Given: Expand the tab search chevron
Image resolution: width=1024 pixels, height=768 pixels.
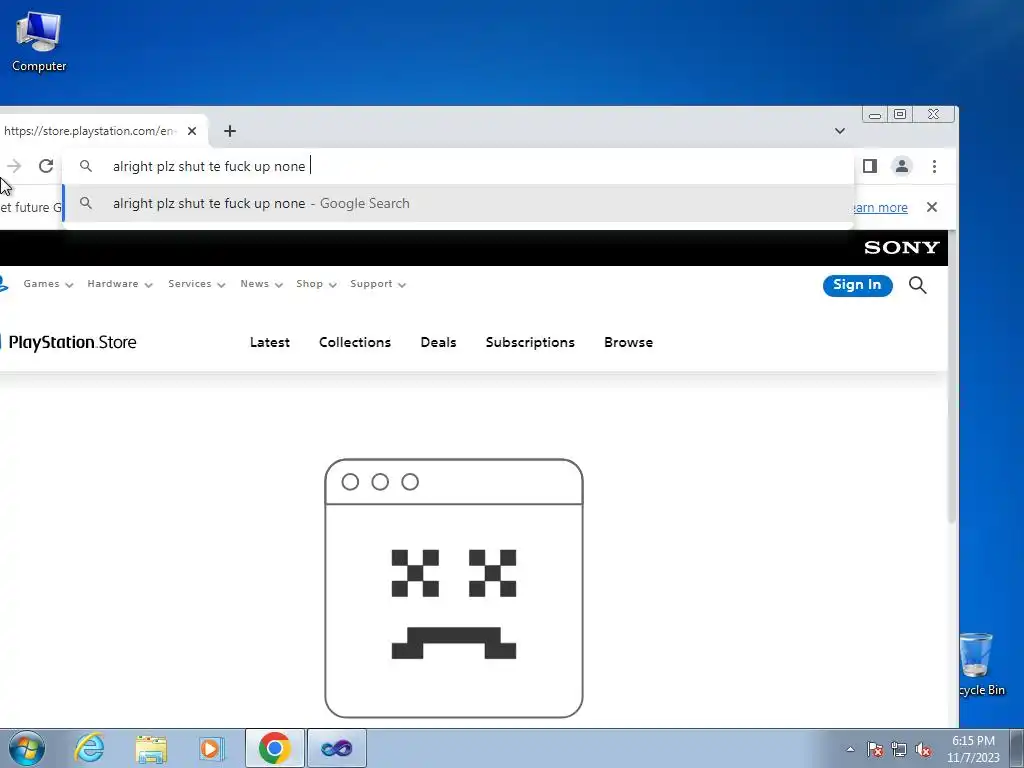Looking at the screenshot, I should (x=840, y=131).
